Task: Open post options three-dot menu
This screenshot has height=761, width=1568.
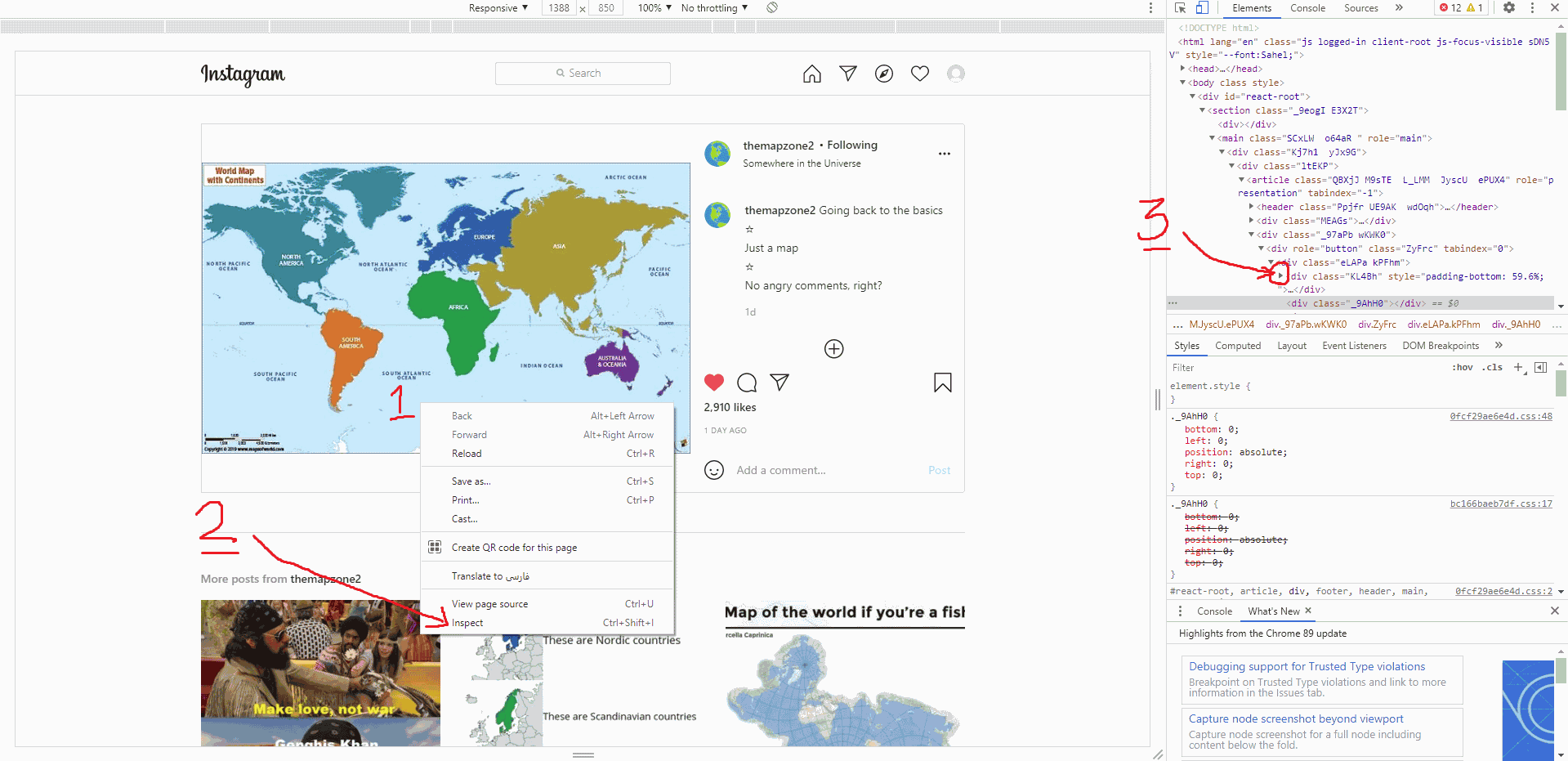Action: pos(944,154)
